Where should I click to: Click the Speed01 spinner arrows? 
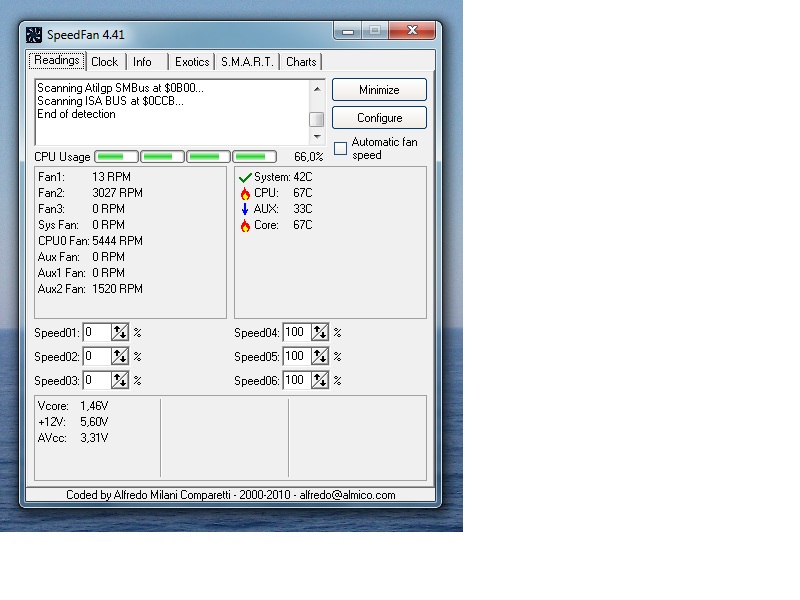point(120,333)
